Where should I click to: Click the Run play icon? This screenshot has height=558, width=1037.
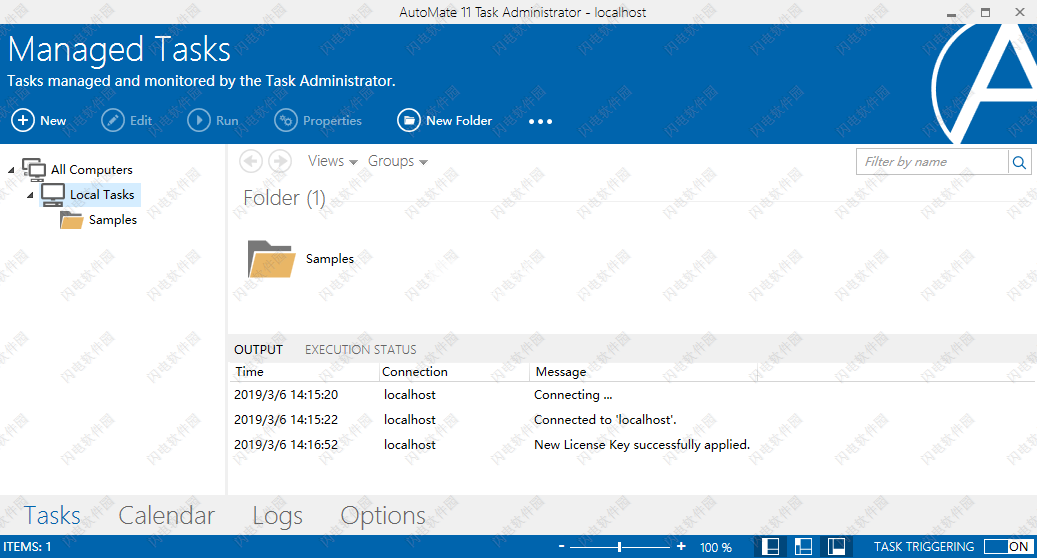pyautogui.click(x=198, y=120)
